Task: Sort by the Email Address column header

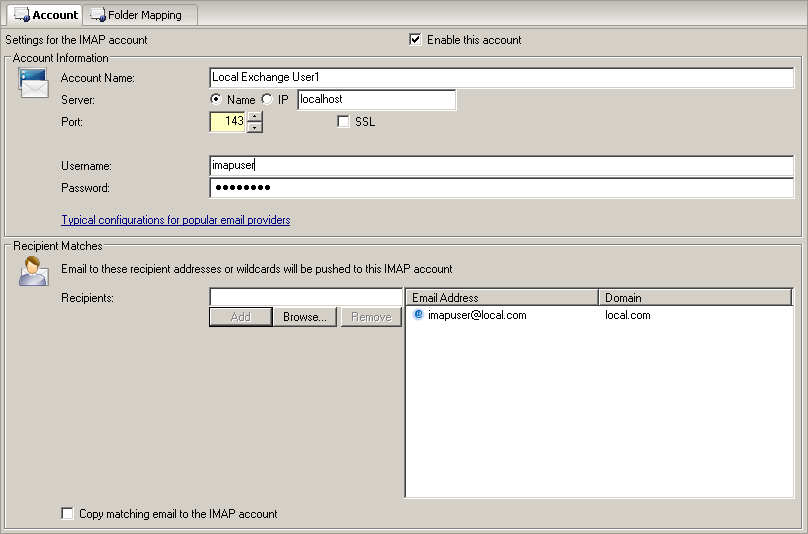Action: [x=502, y=298]
